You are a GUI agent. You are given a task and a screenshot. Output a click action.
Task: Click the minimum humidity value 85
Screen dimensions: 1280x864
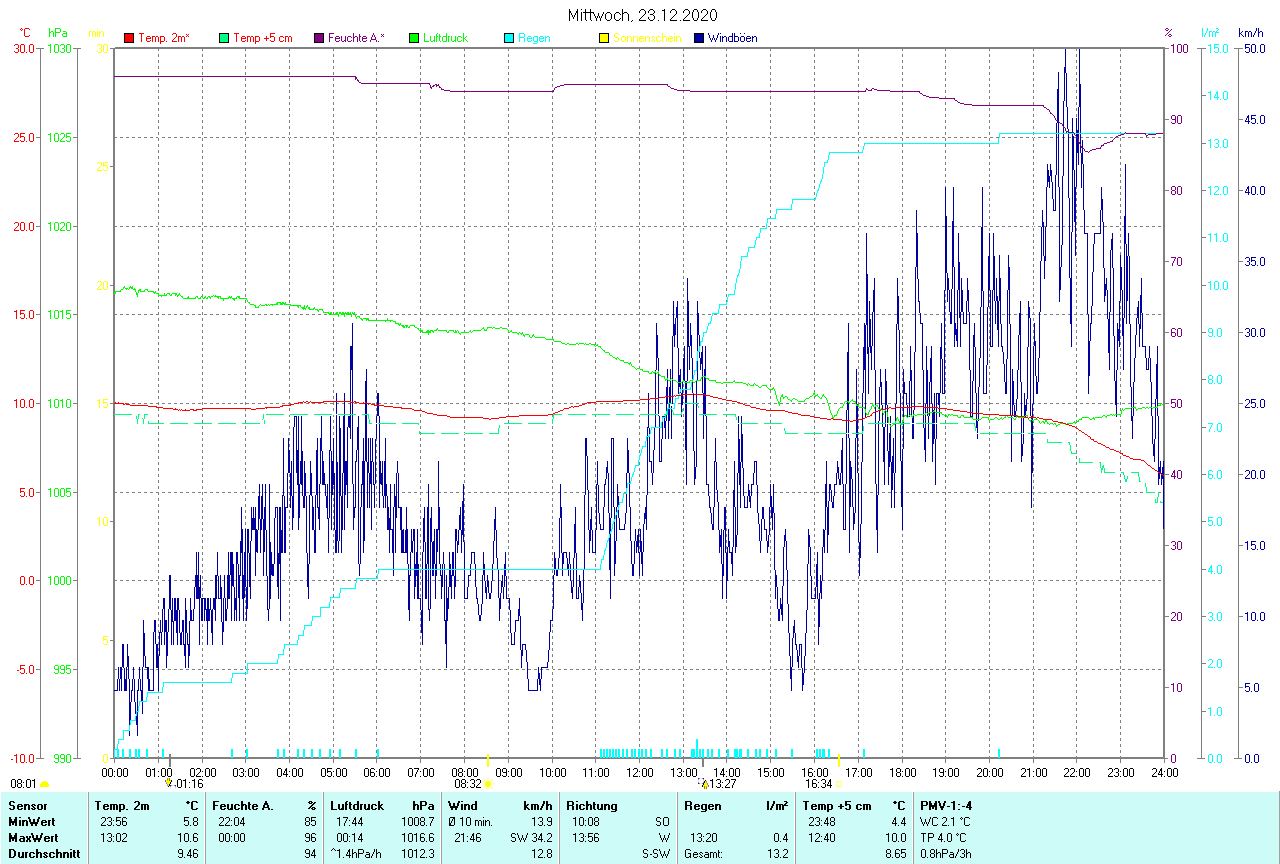pyautogui.click(x=310, y=821)
